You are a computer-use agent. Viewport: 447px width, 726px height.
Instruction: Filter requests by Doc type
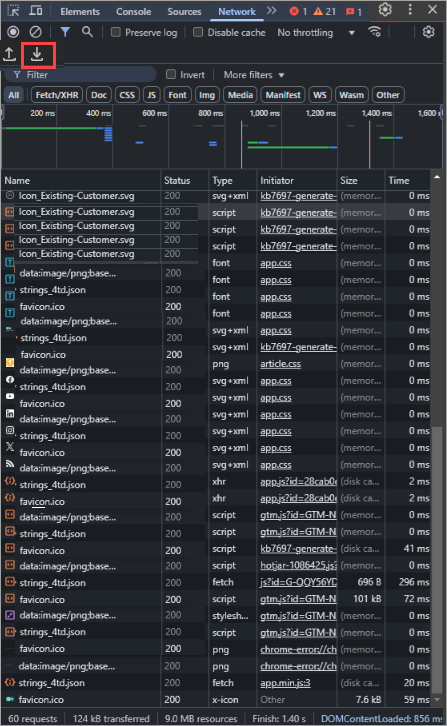99,95
